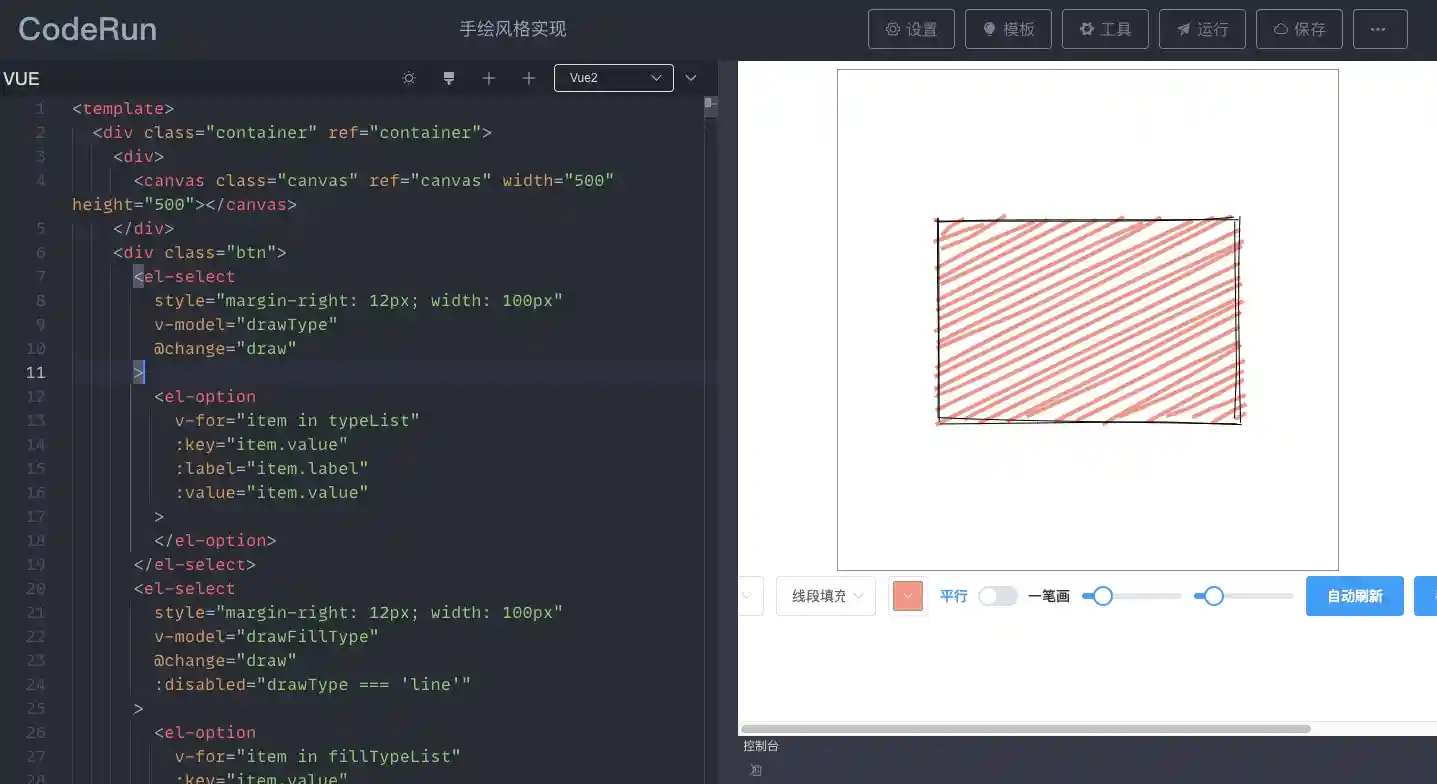
Task: Click the 自动刷新 auto-refresh button
Action: pyautogui.click(x=1354, y=595)
